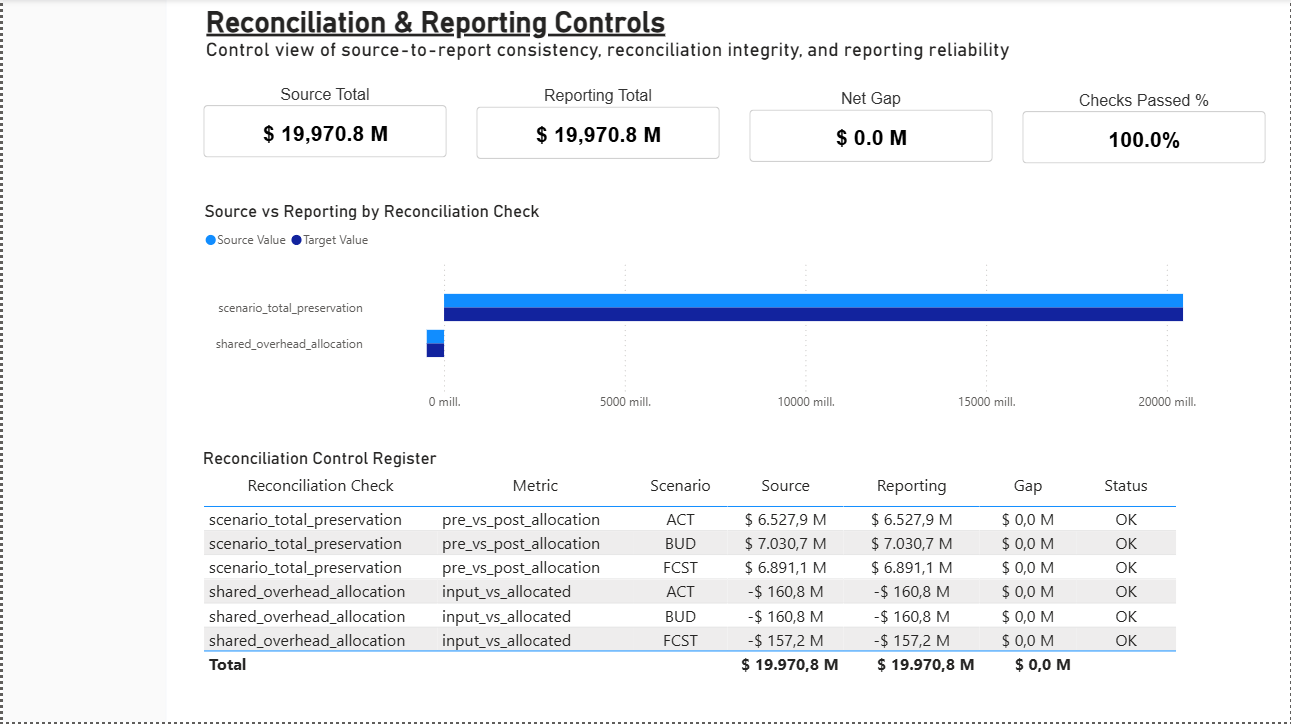Viewport: 1291px width, 724px height.
Task: Click the scenario_total_preservation axis label
Action: 289,307
